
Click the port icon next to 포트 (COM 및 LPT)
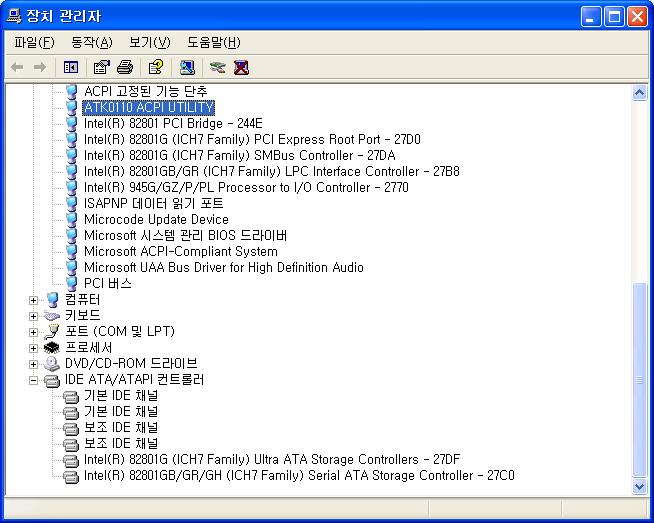point(52,332)
